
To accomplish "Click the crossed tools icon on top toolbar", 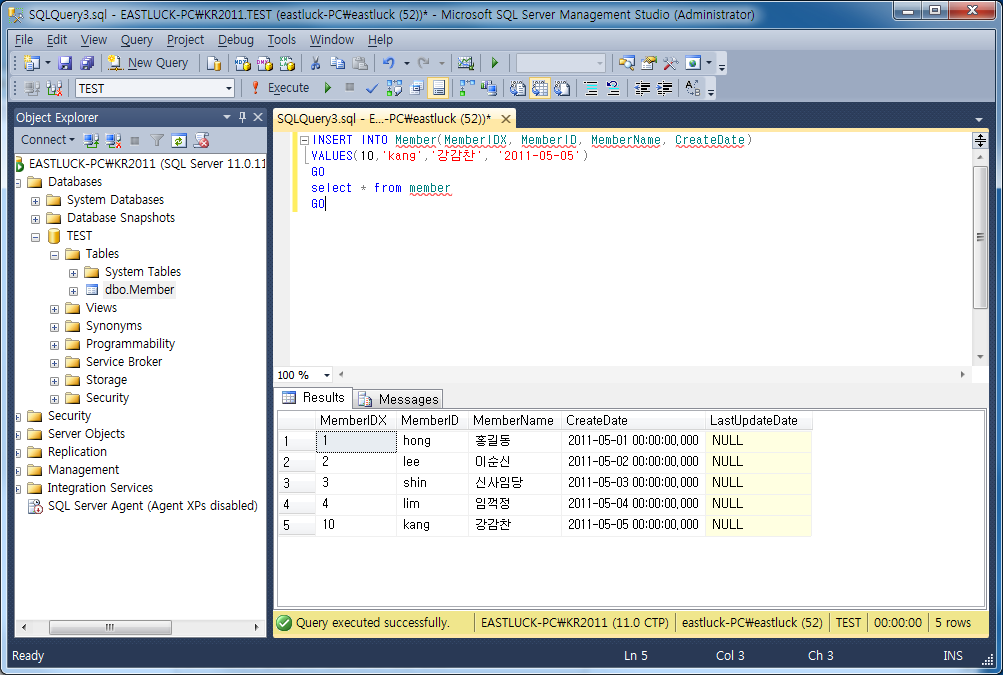I will click(670, 63).
